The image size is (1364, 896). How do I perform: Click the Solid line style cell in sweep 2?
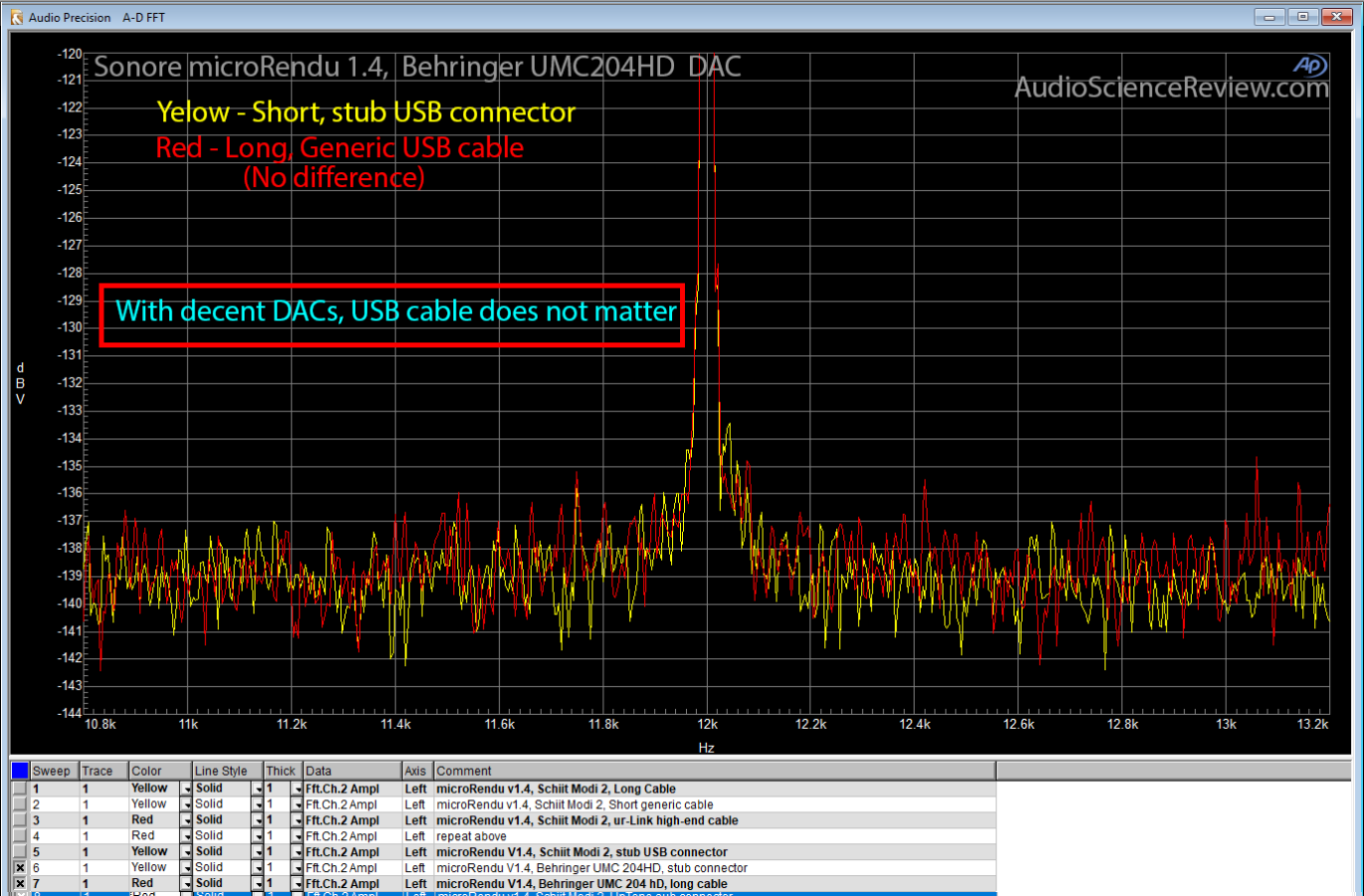[x=222, y=804]
